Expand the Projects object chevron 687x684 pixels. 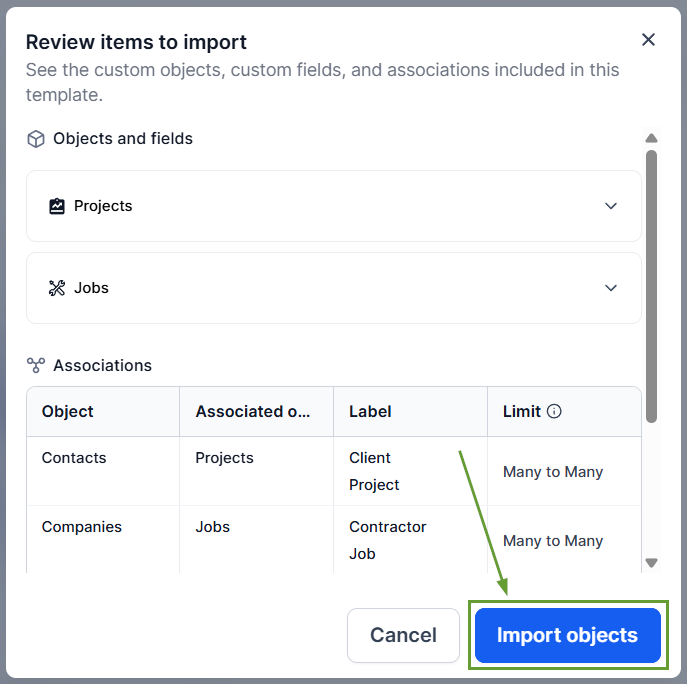point(611,206)
